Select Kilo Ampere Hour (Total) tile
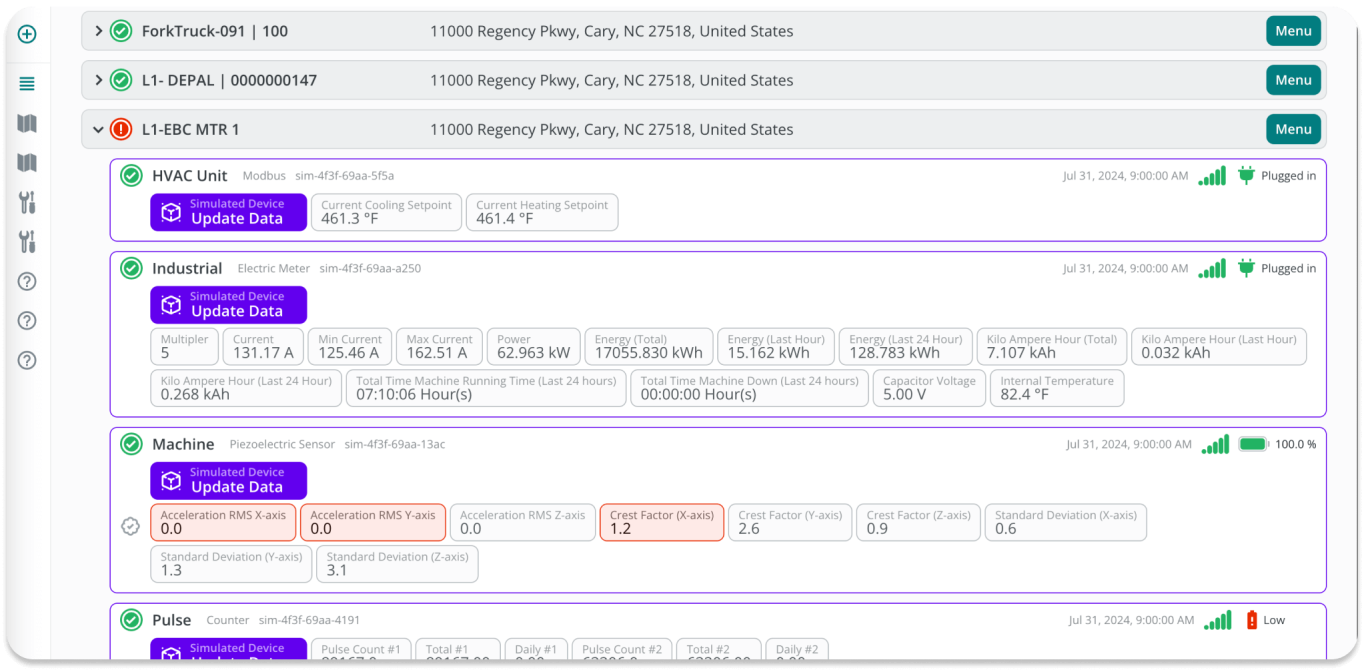This screenshot has width=1366, height=670. [x=1052, y=346]
